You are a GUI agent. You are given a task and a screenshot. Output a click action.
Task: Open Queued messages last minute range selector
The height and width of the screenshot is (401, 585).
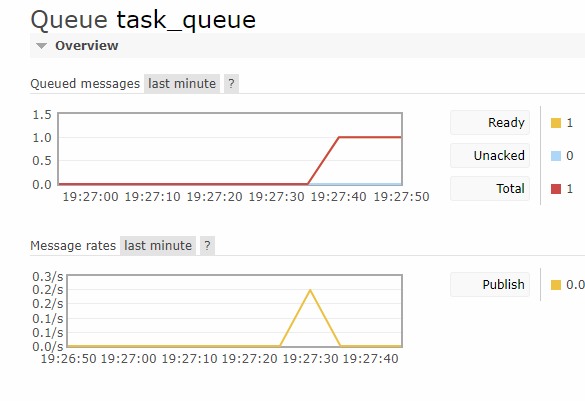coord(182,84)
